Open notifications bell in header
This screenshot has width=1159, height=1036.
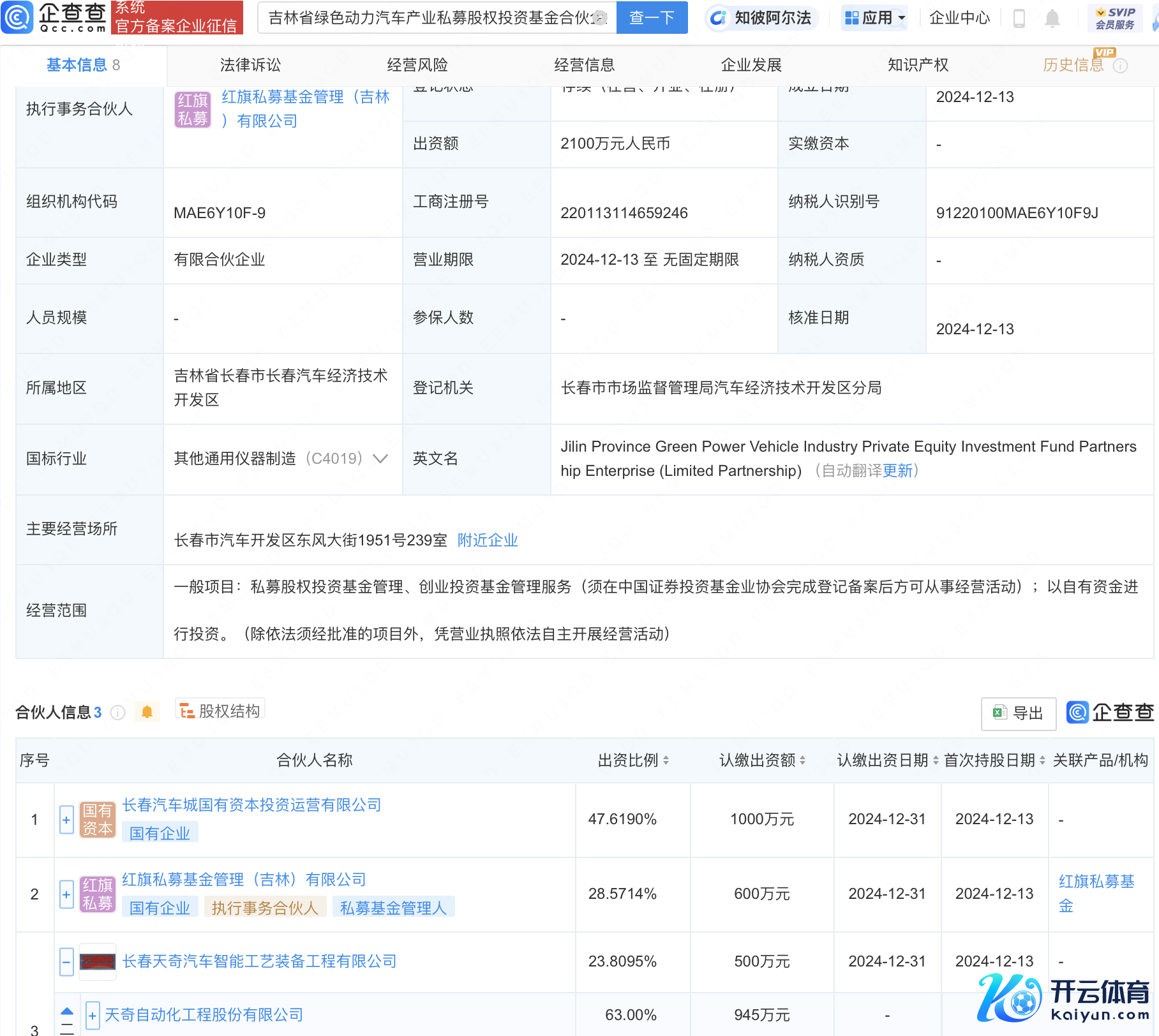[1052, 18]
